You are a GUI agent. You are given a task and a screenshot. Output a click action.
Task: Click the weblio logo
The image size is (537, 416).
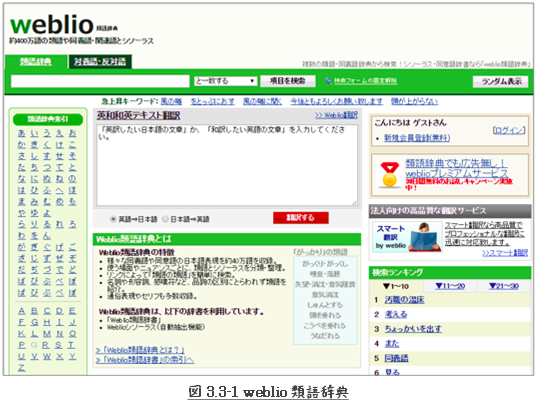click(x=51, y=24)
